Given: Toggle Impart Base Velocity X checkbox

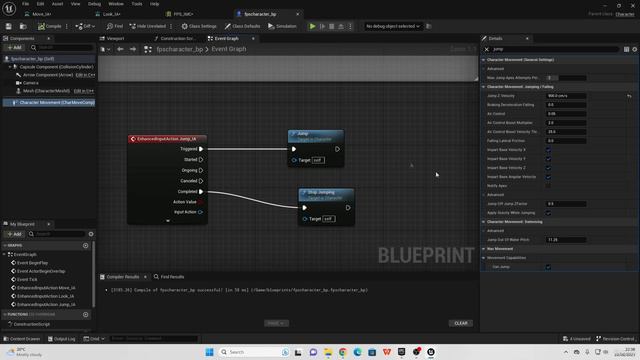Looking at the screenshot, I should tap(548, 150).
